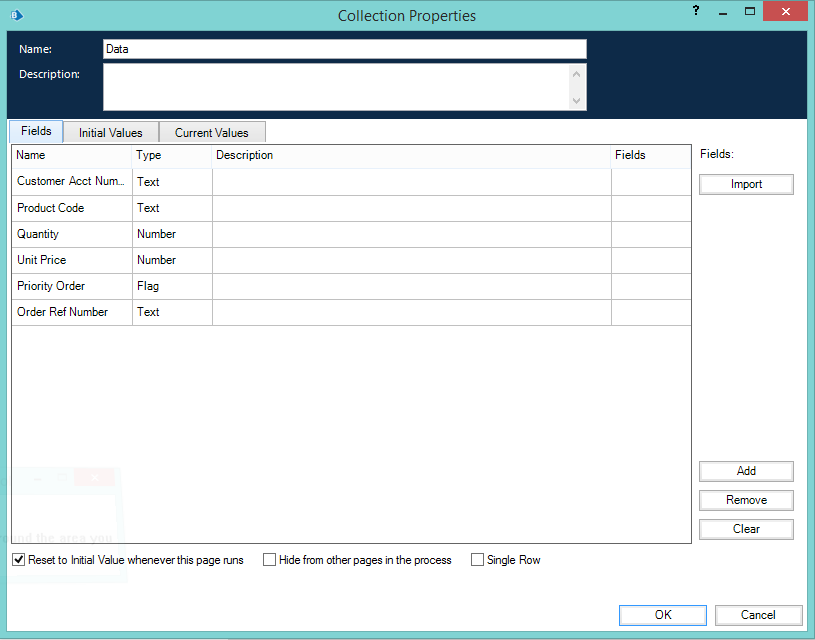
Task: Click the Import button
Action: (746, 184)
